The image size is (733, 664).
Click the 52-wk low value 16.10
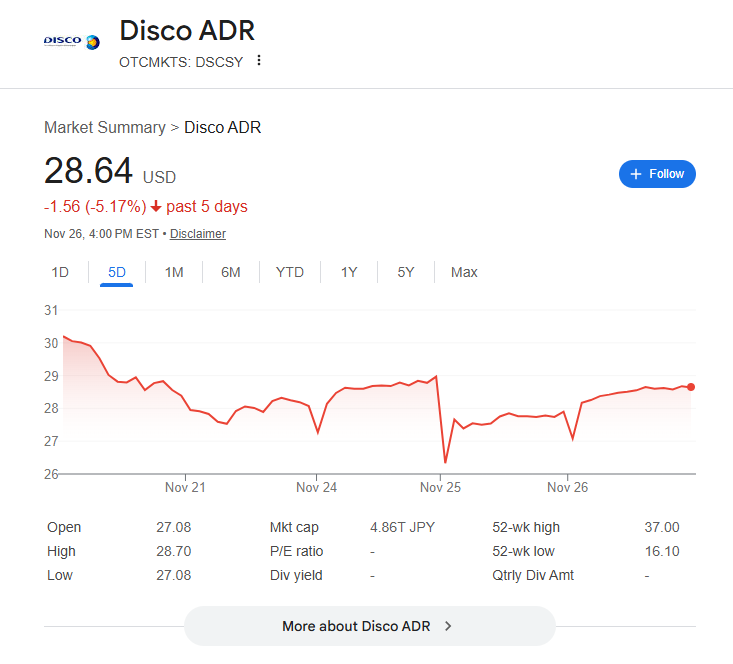(x=662, y=551)
